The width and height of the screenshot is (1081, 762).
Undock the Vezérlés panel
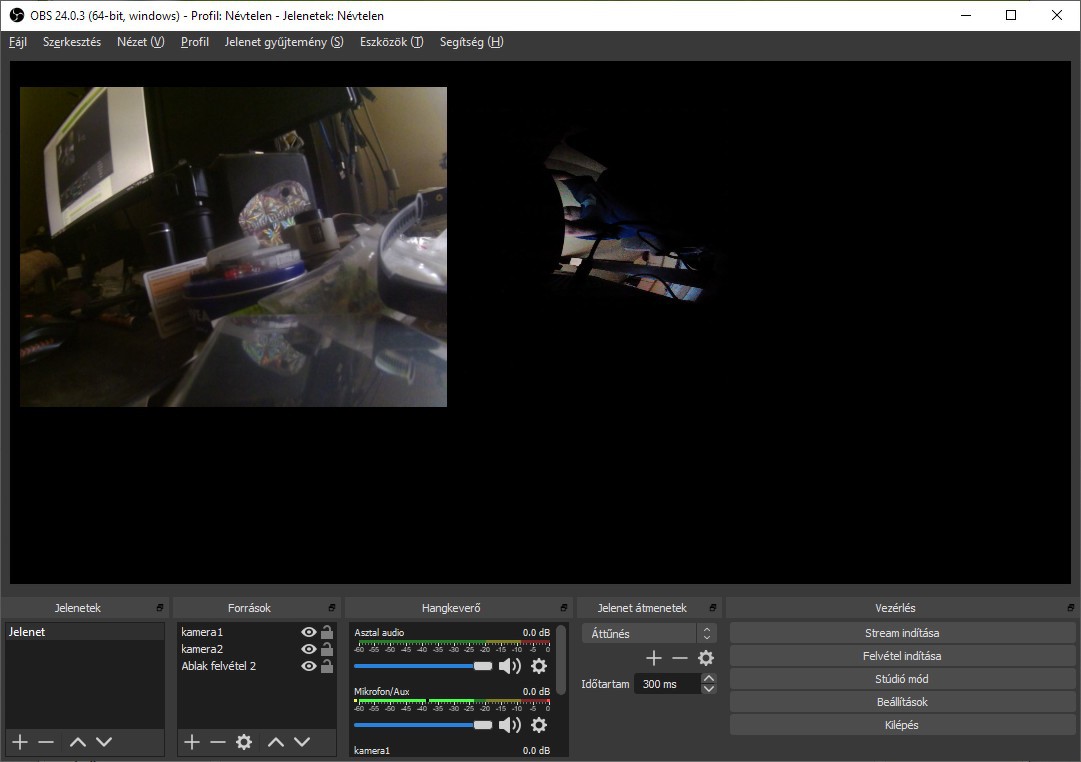tap(1071, 608)
